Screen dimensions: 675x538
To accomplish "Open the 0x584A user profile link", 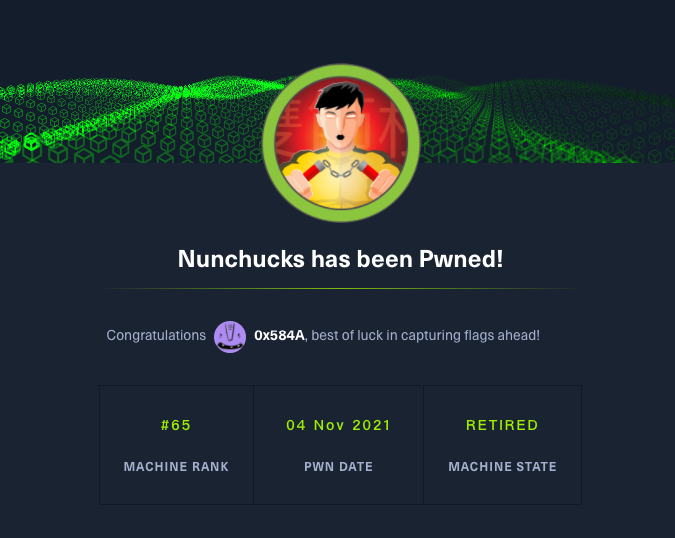I will pyautogui.click(x=279, y=336).
